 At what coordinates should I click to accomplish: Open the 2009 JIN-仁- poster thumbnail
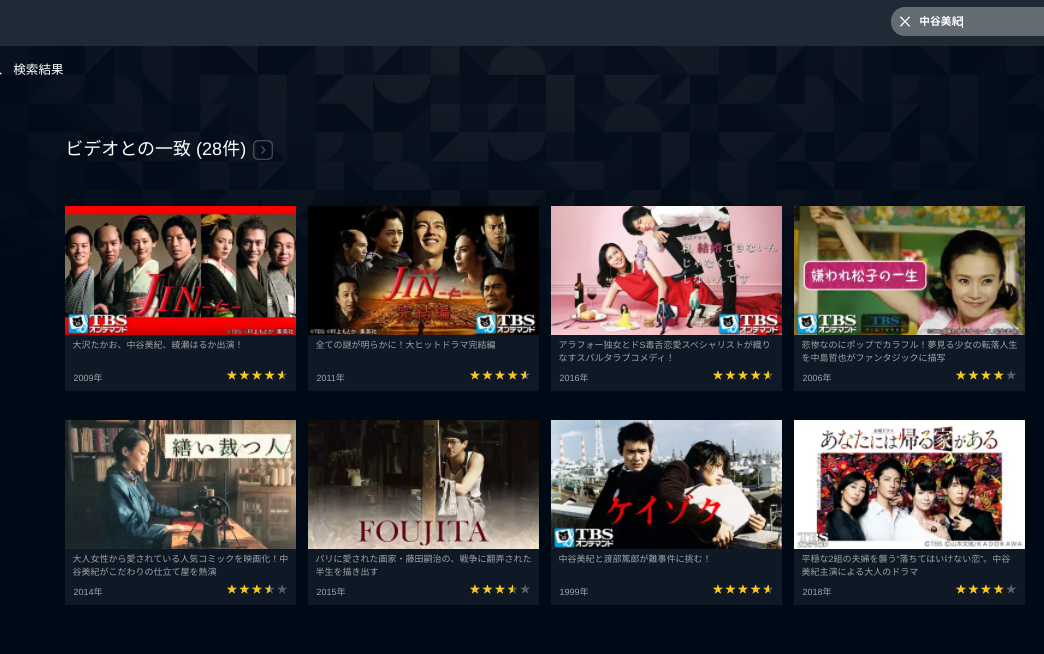(x=180, y=270)
